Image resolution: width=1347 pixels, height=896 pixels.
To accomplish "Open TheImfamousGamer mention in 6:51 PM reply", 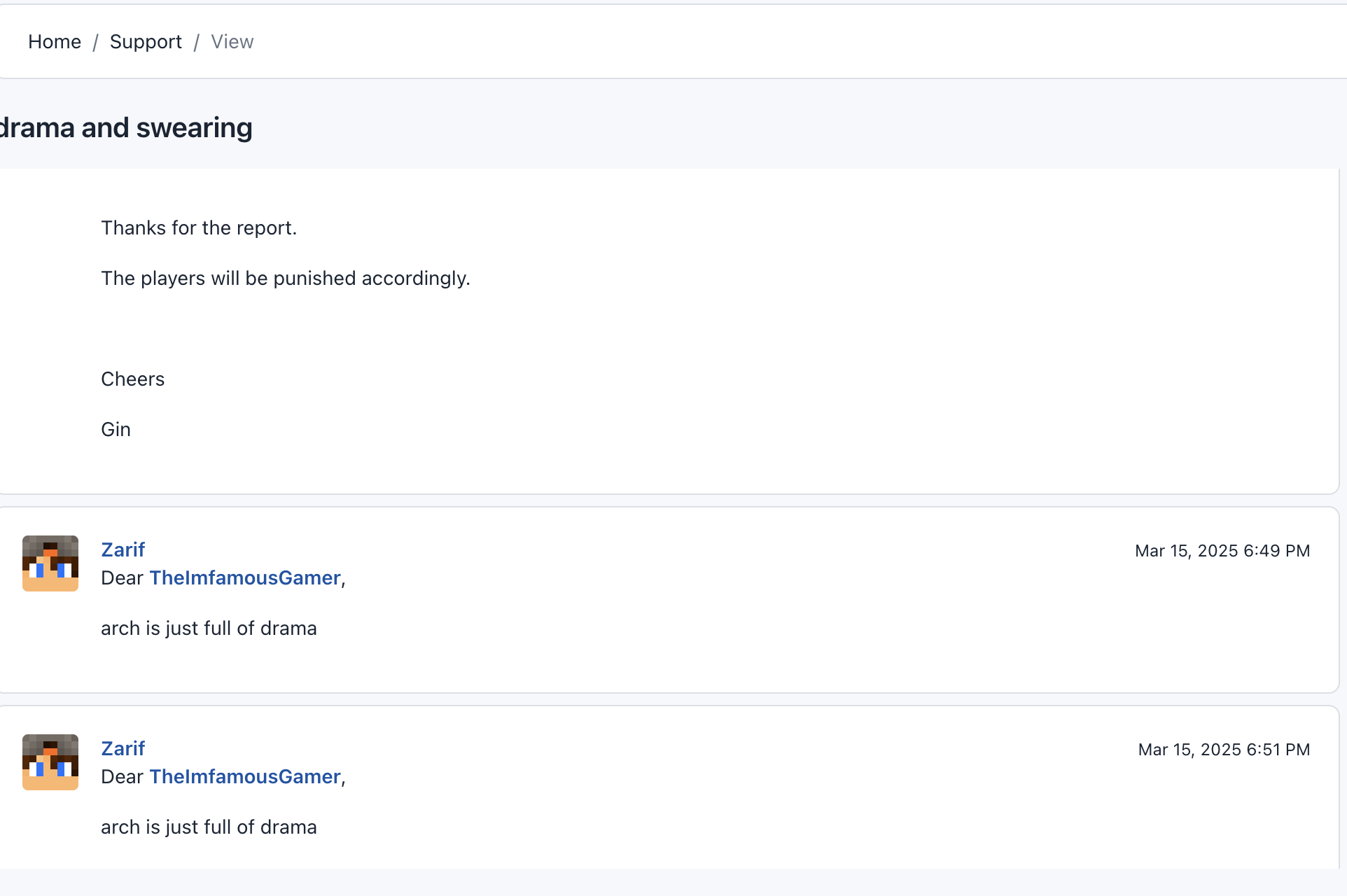I will (245, 776).
